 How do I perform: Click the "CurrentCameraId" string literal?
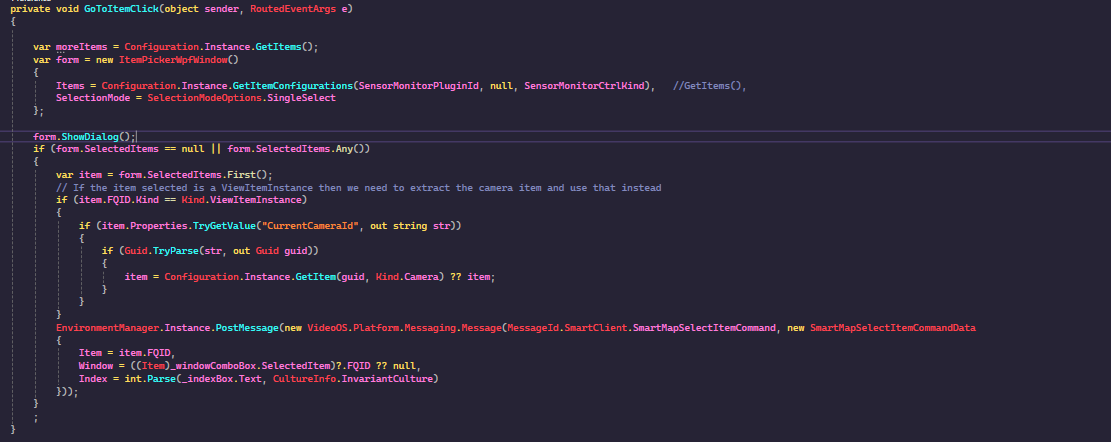[320, 225]
